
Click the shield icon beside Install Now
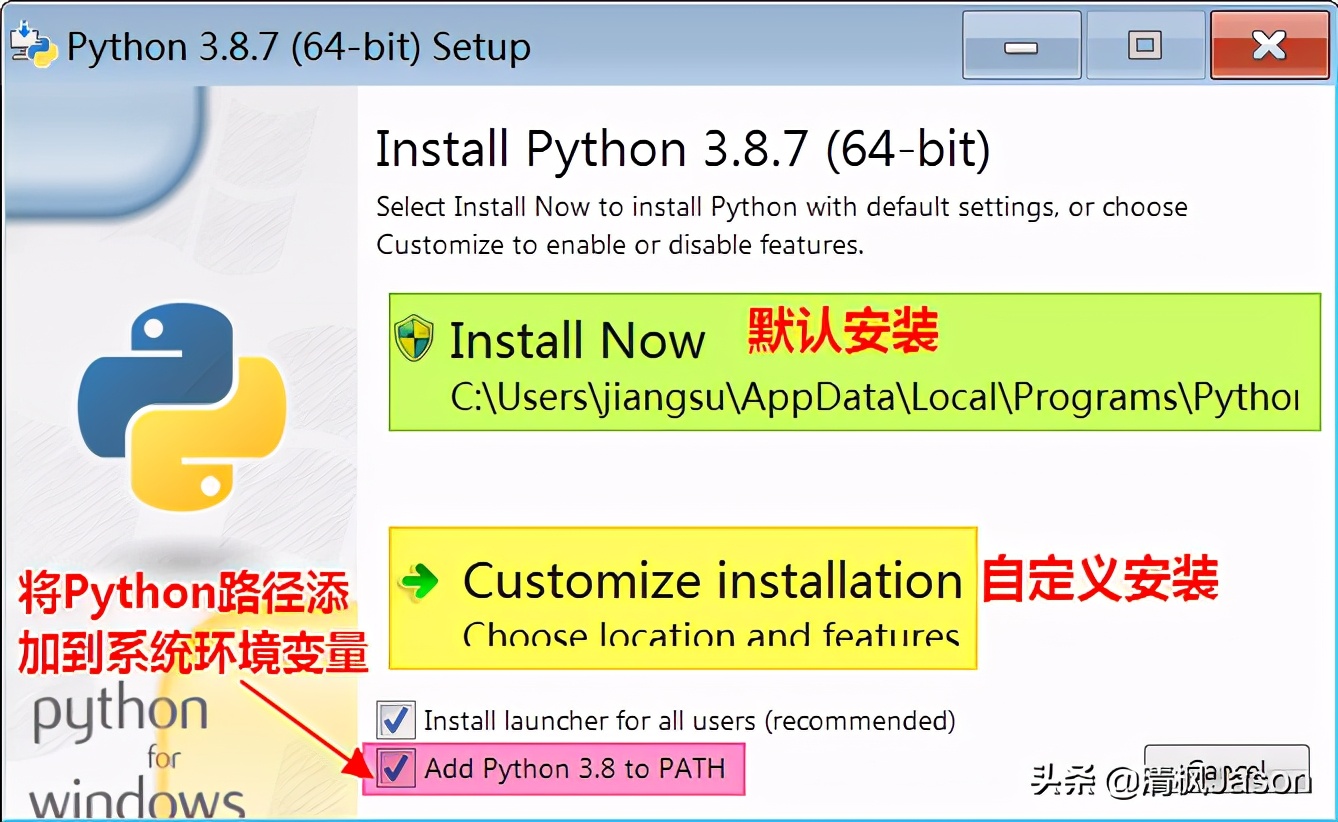414,340
